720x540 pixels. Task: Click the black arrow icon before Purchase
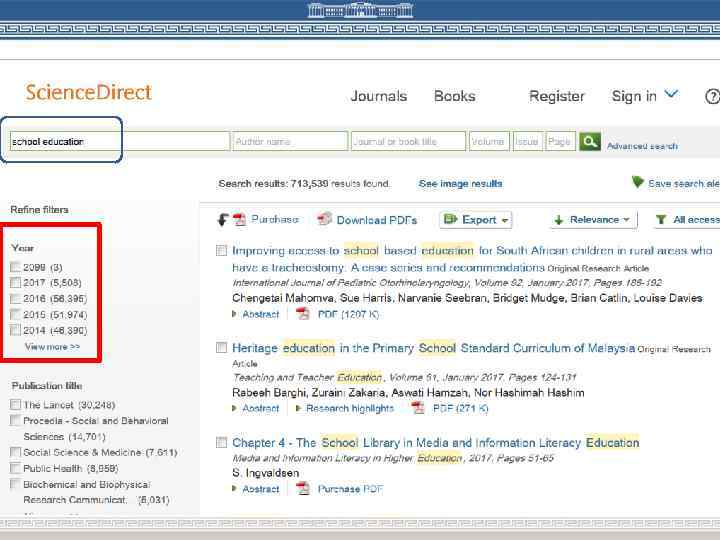pyautogui.click(x=223, y=220)
